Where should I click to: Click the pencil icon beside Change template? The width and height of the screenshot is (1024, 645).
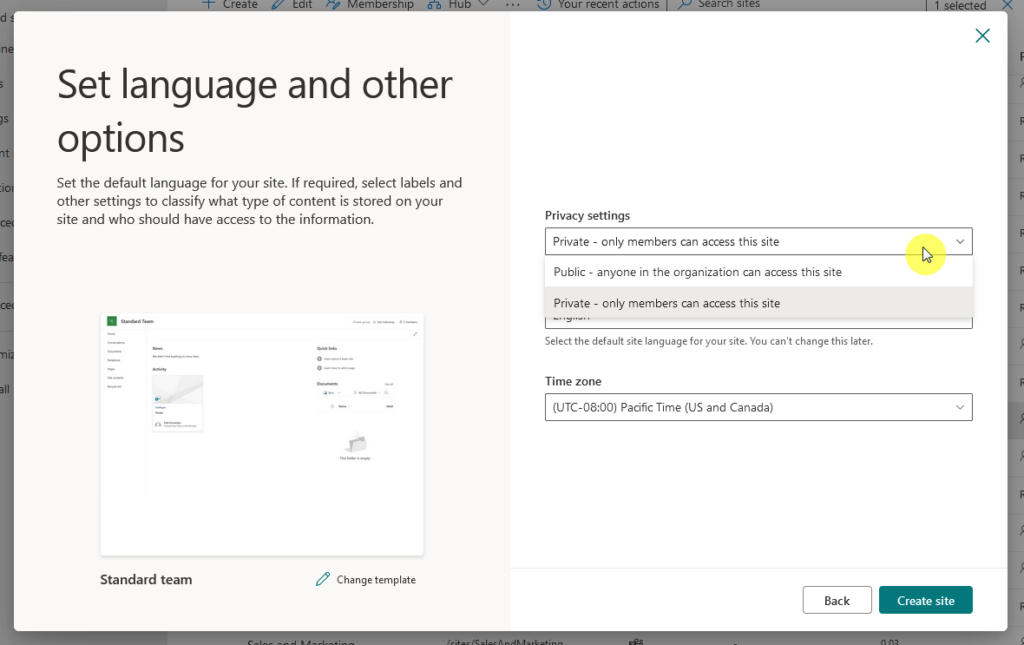[323, 579]
